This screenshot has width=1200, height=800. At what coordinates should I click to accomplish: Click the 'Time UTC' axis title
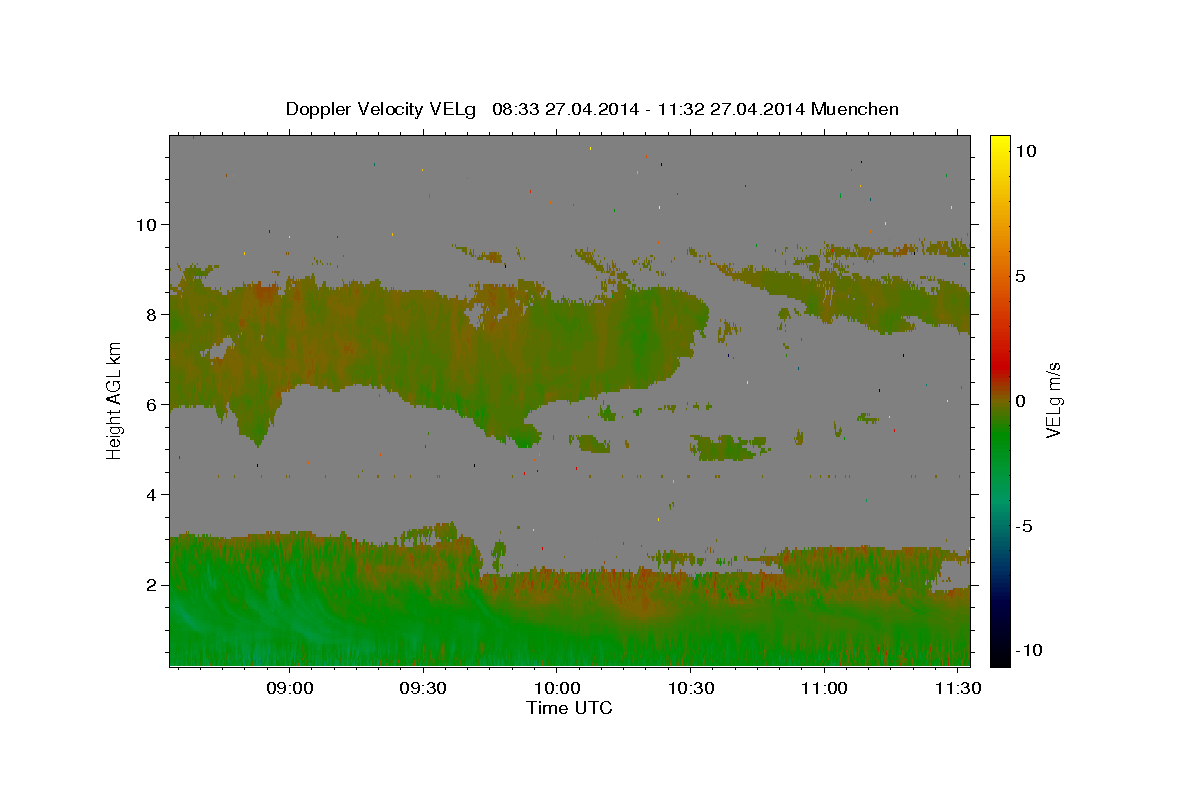point(569,708)
